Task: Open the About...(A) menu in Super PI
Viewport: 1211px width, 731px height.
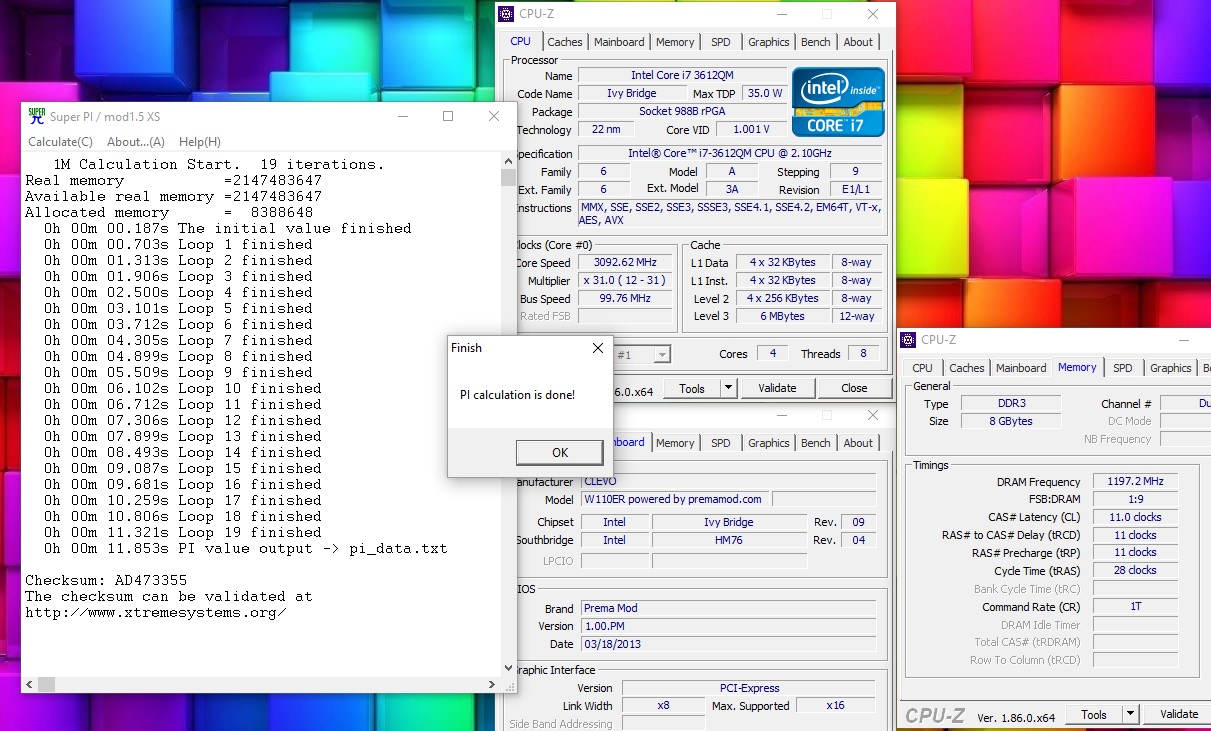Action: [x=136, y=142]
